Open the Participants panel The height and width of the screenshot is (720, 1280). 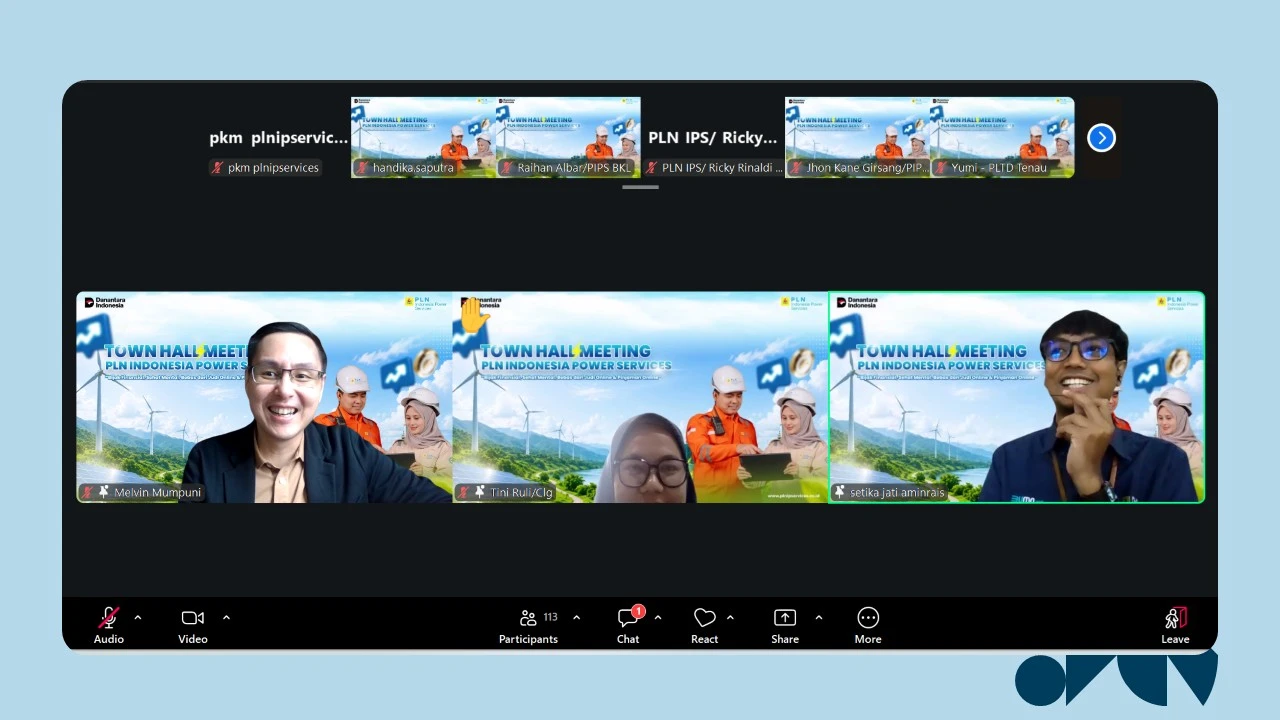[x=529, y=626]
